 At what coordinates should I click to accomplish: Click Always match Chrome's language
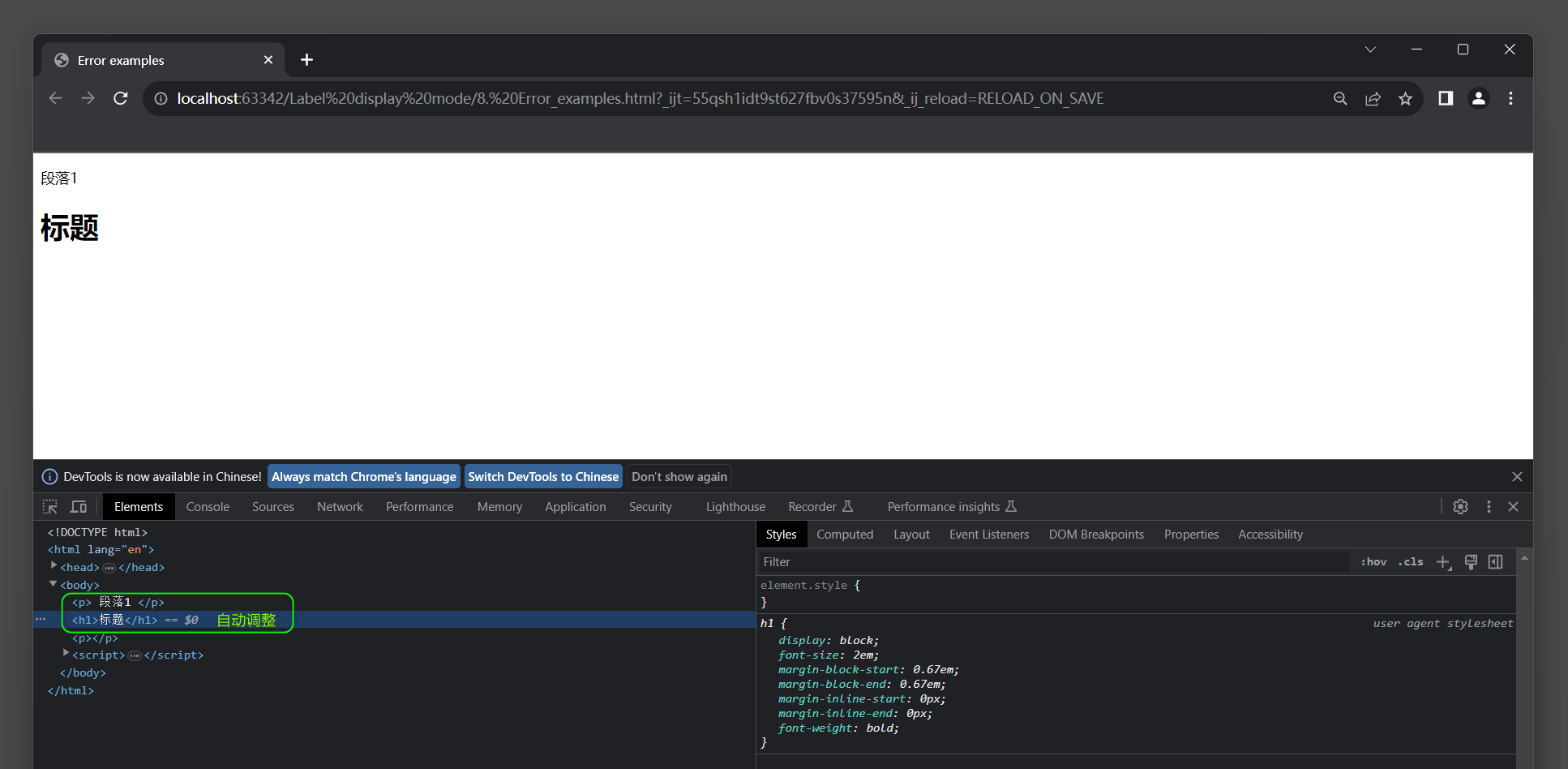click(364, 477)
